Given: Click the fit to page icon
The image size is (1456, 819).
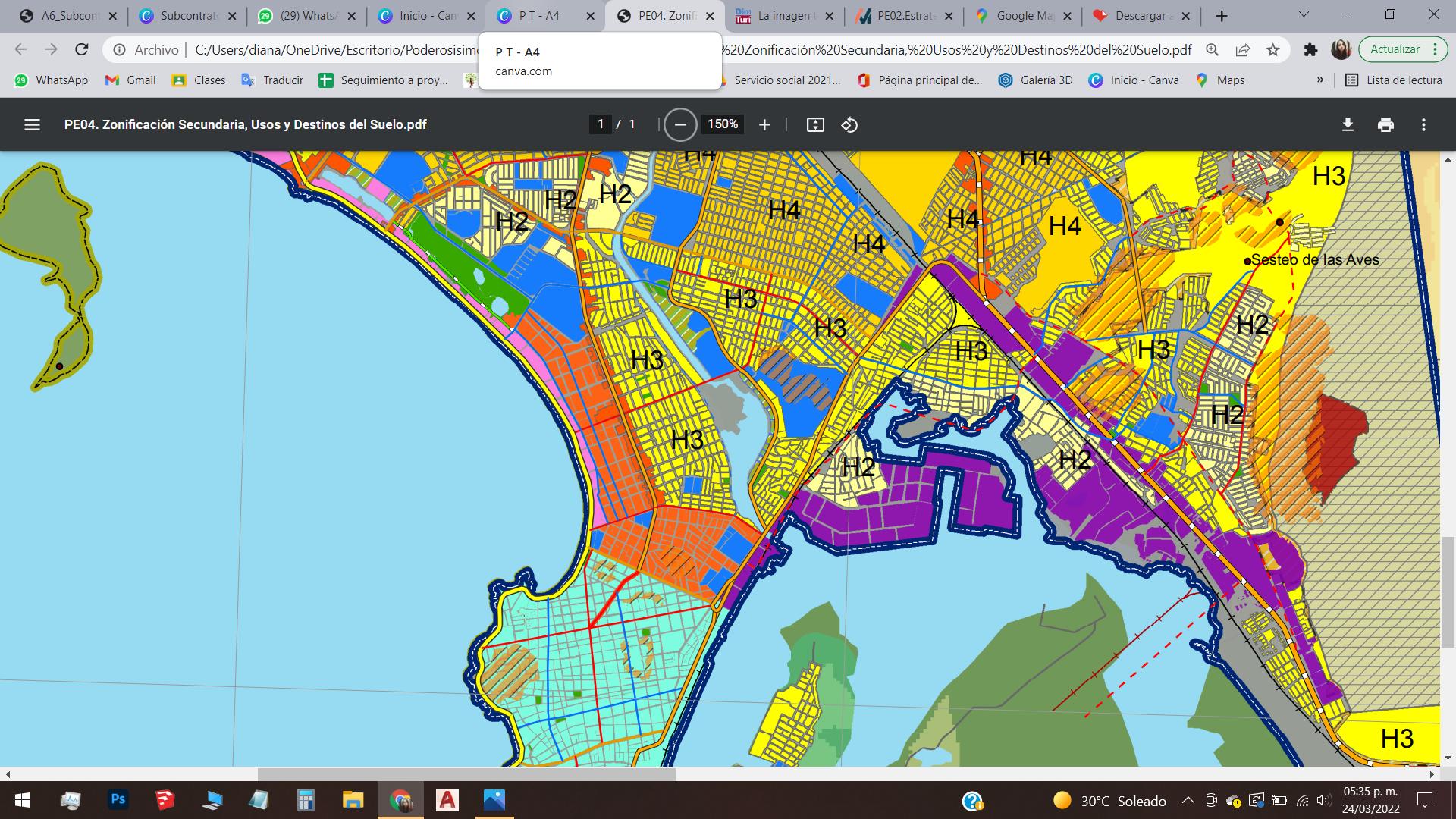Looking at the screenshot, I should pyautogui.click(x=815, y=124).
